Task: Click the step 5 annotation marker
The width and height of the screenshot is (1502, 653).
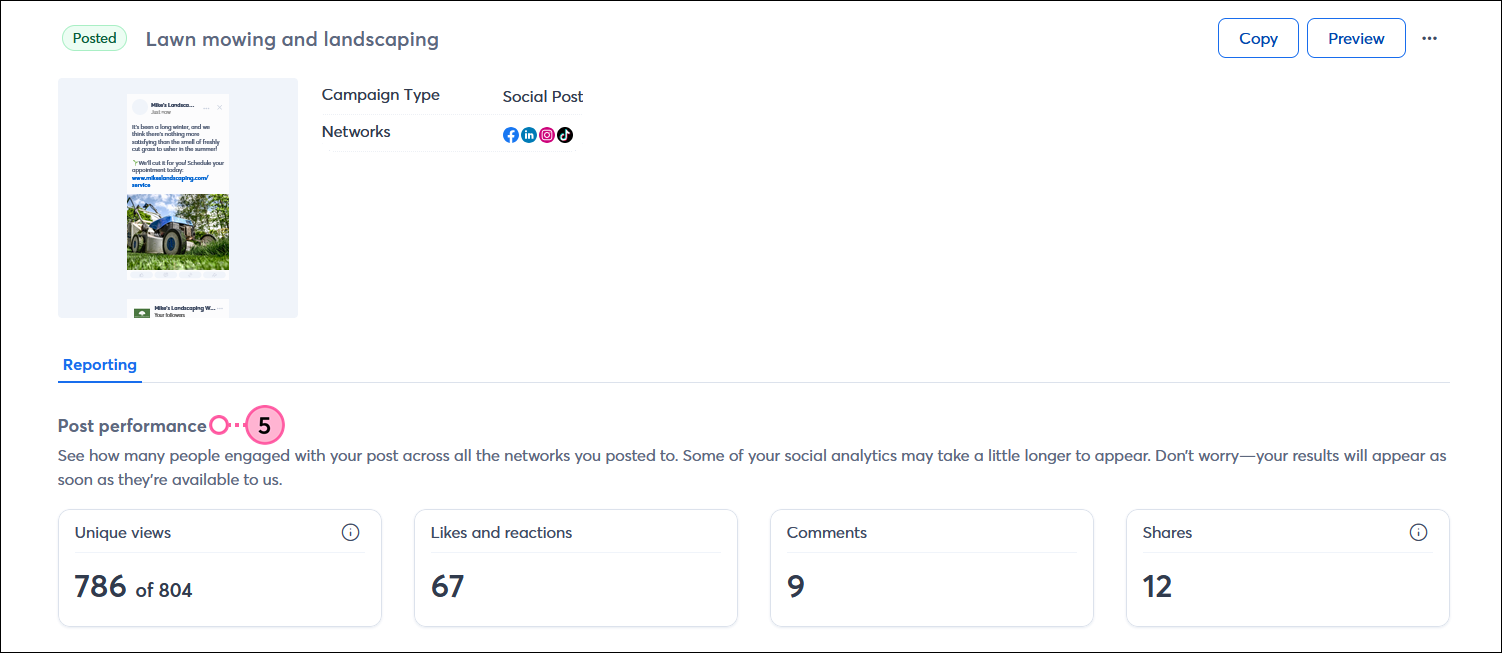Action: click(264, 425)
